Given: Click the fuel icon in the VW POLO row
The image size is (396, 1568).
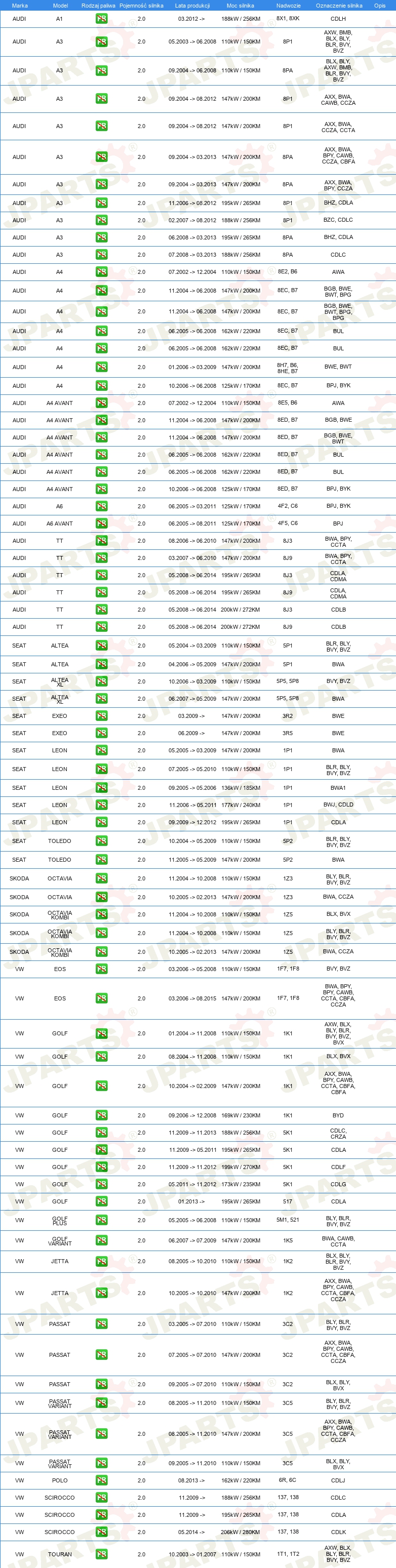Looking at the screenshot, I should tap(101, 1480).
